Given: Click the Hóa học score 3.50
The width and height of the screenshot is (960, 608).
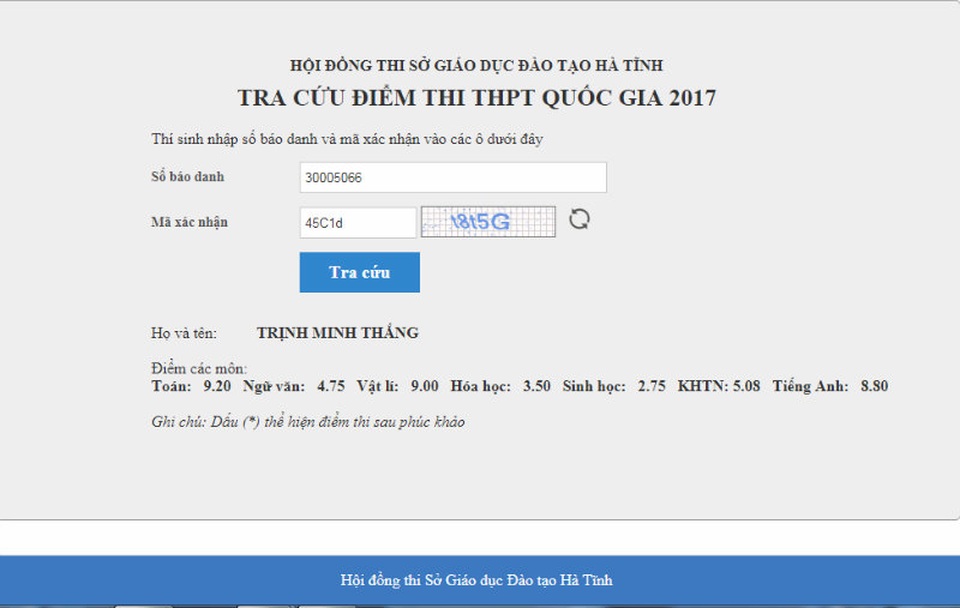Looking at the screenshot, I should coord(536,386).
